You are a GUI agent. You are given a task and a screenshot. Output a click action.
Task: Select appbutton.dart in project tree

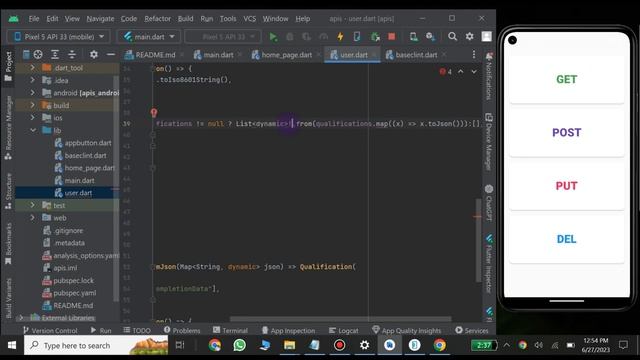click(83, 143)
